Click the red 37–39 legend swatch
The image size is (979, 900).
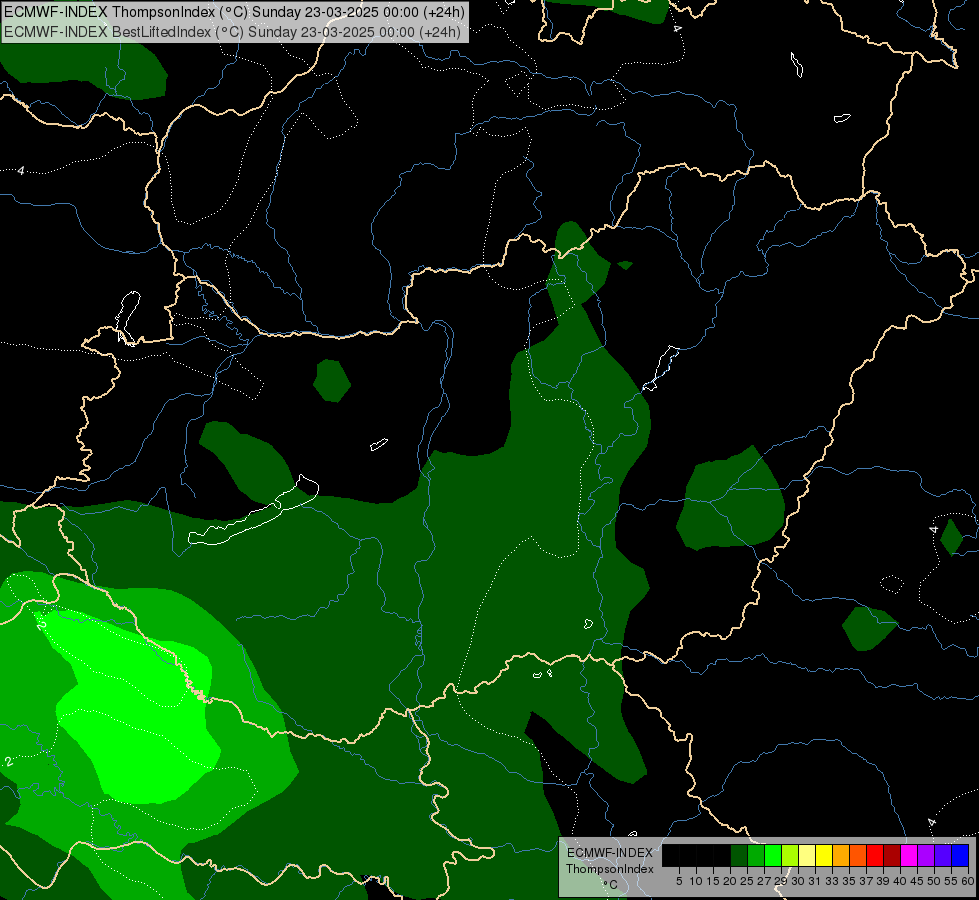[875, 855]
